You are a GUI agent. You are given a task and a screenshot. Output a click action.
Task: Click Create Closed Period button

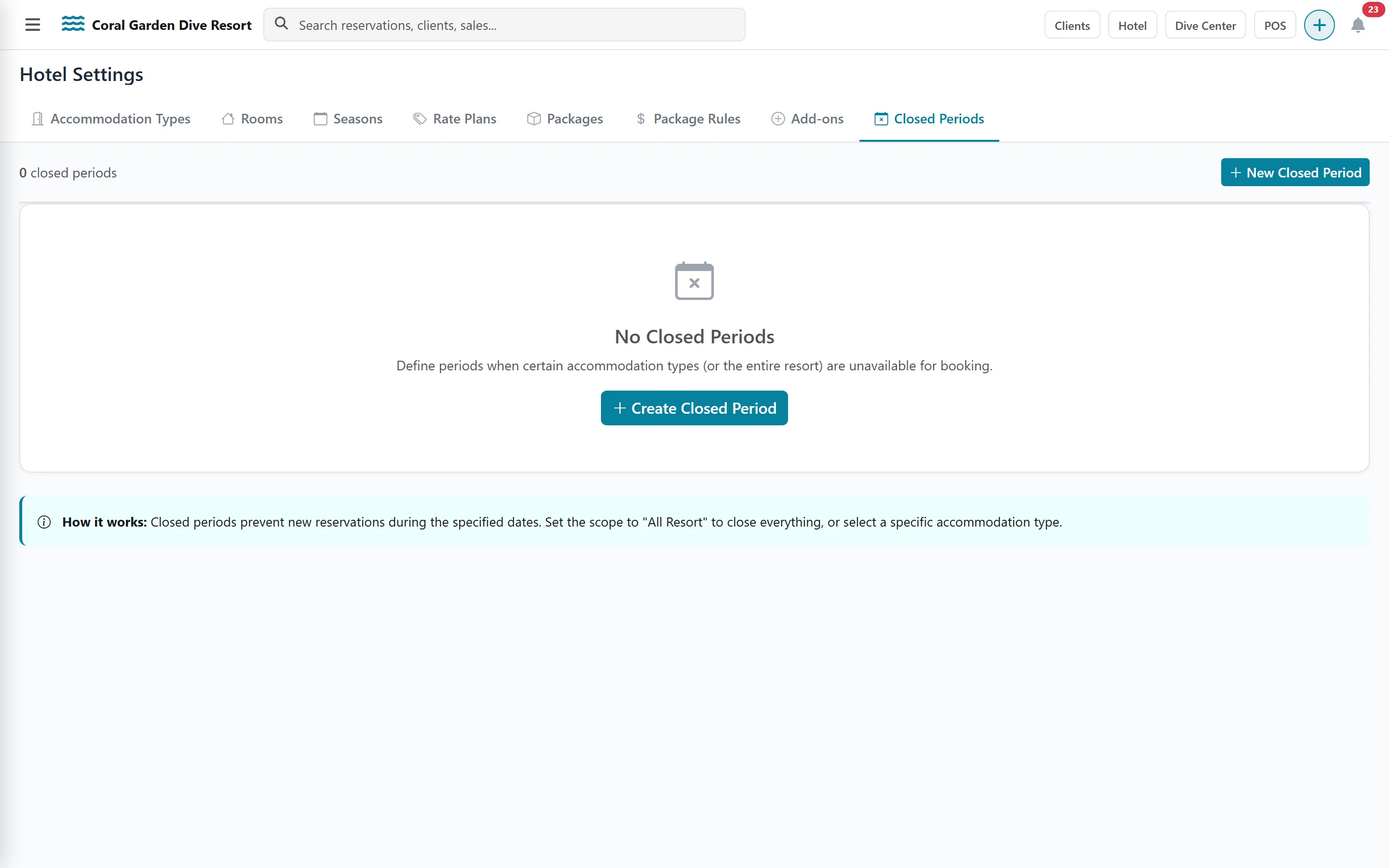(x=694, y=408)
